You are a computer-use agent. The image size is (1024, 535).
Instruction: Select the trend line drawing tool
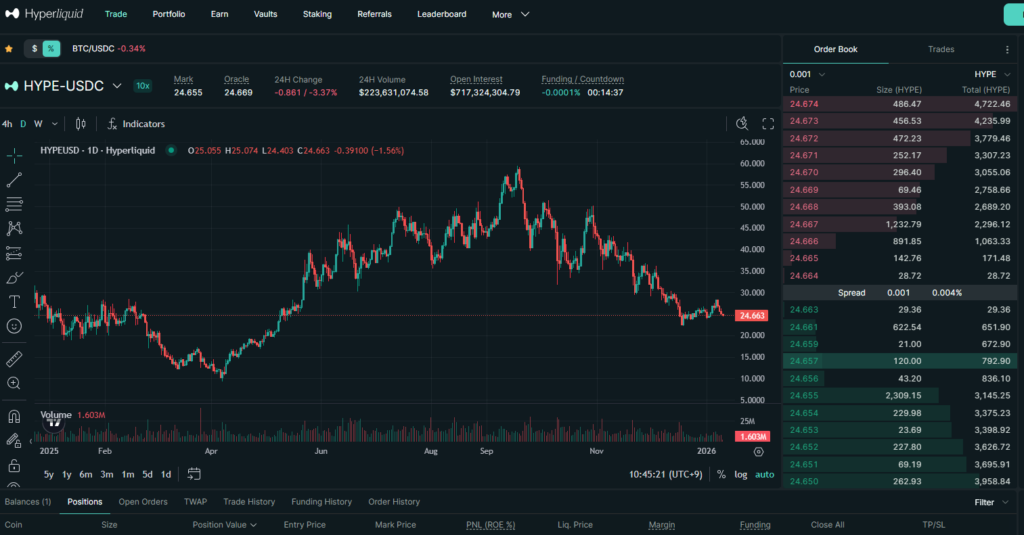tap(14, 180)
